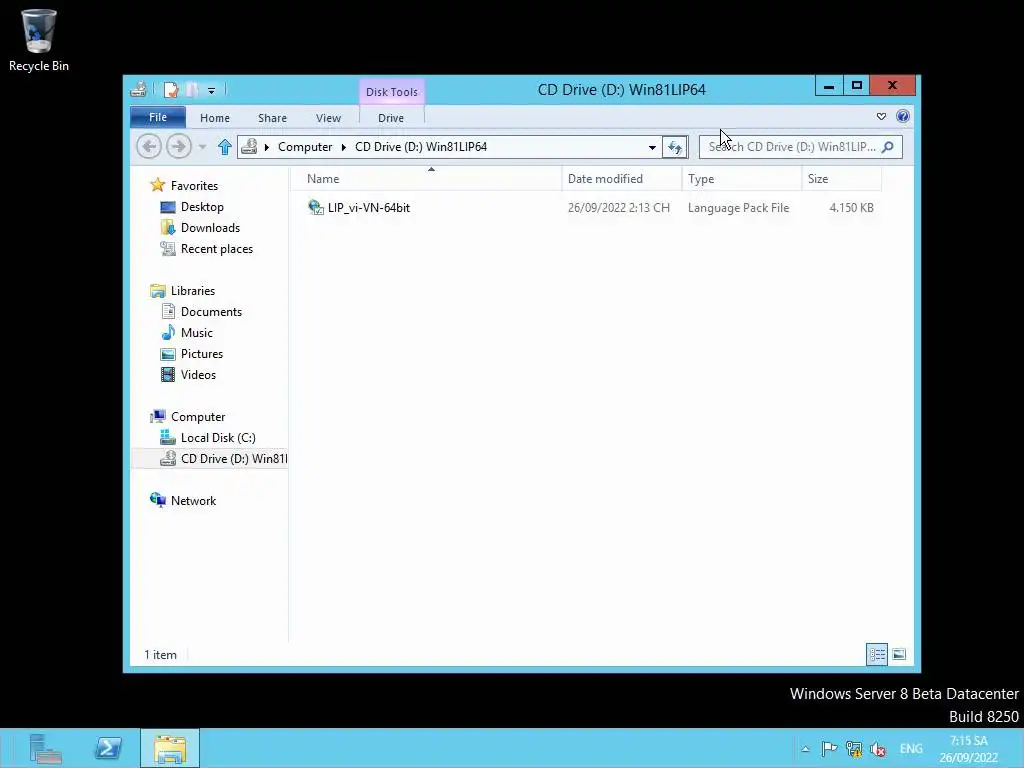Open the Recycle Bin desktop icon
Image resolution: width=1024 pixels, height=768 pixels.
pyautogui.click(x=39, y=40)
